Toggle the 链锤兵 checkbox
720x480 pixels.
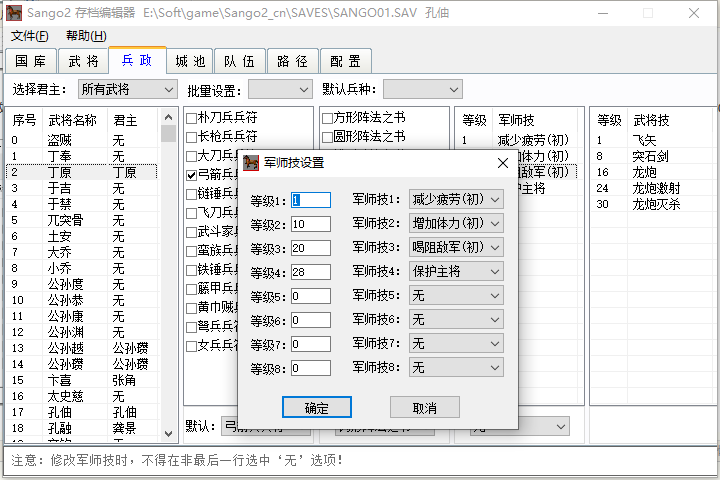[x=191, y=195]
